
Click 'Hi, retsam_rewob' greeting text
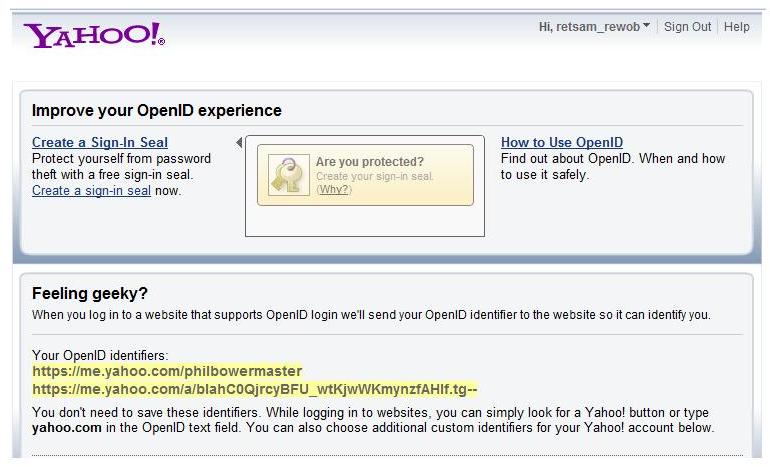(x=589, y=27)
